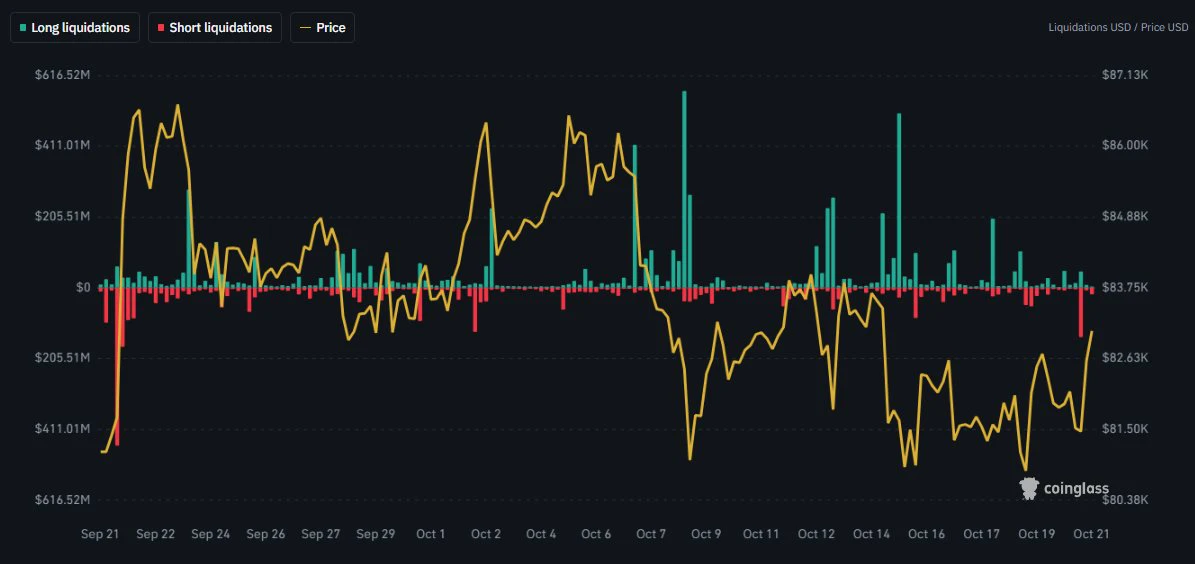
Task: Click the yellow Price line marker
Action: pos(306,28)
